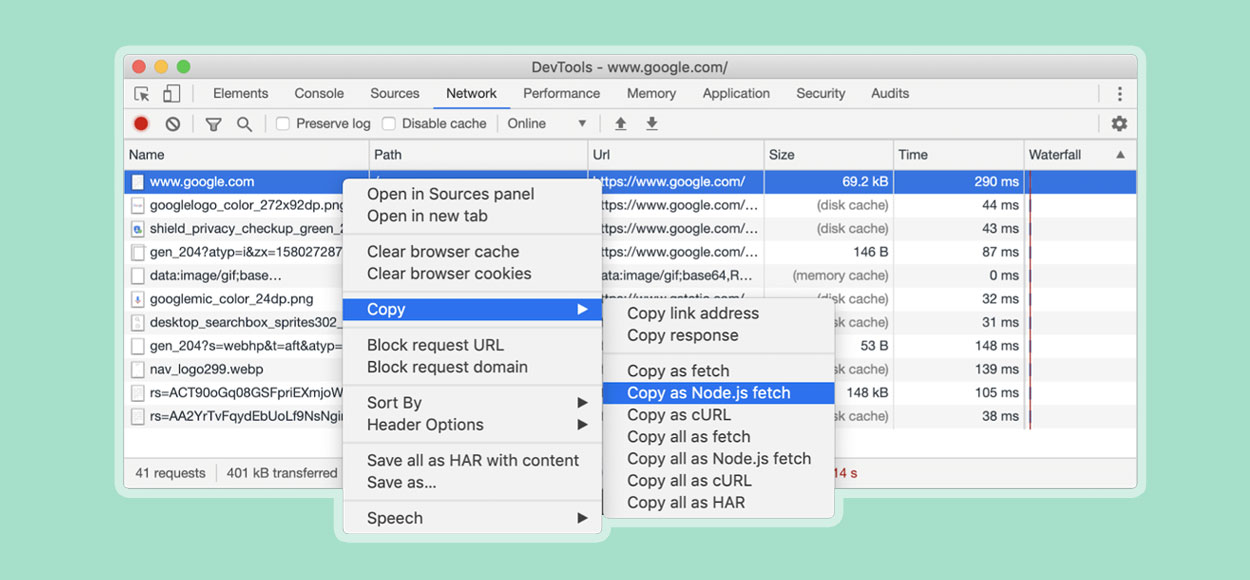
Task: Switch to the Sources tab
Action: click(395, 93)
